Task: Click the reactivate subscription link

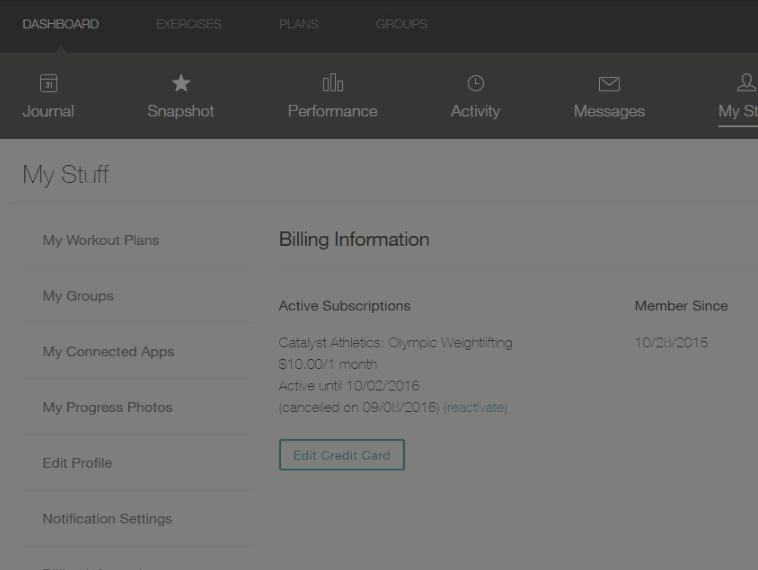Action: tap(475, 408)
